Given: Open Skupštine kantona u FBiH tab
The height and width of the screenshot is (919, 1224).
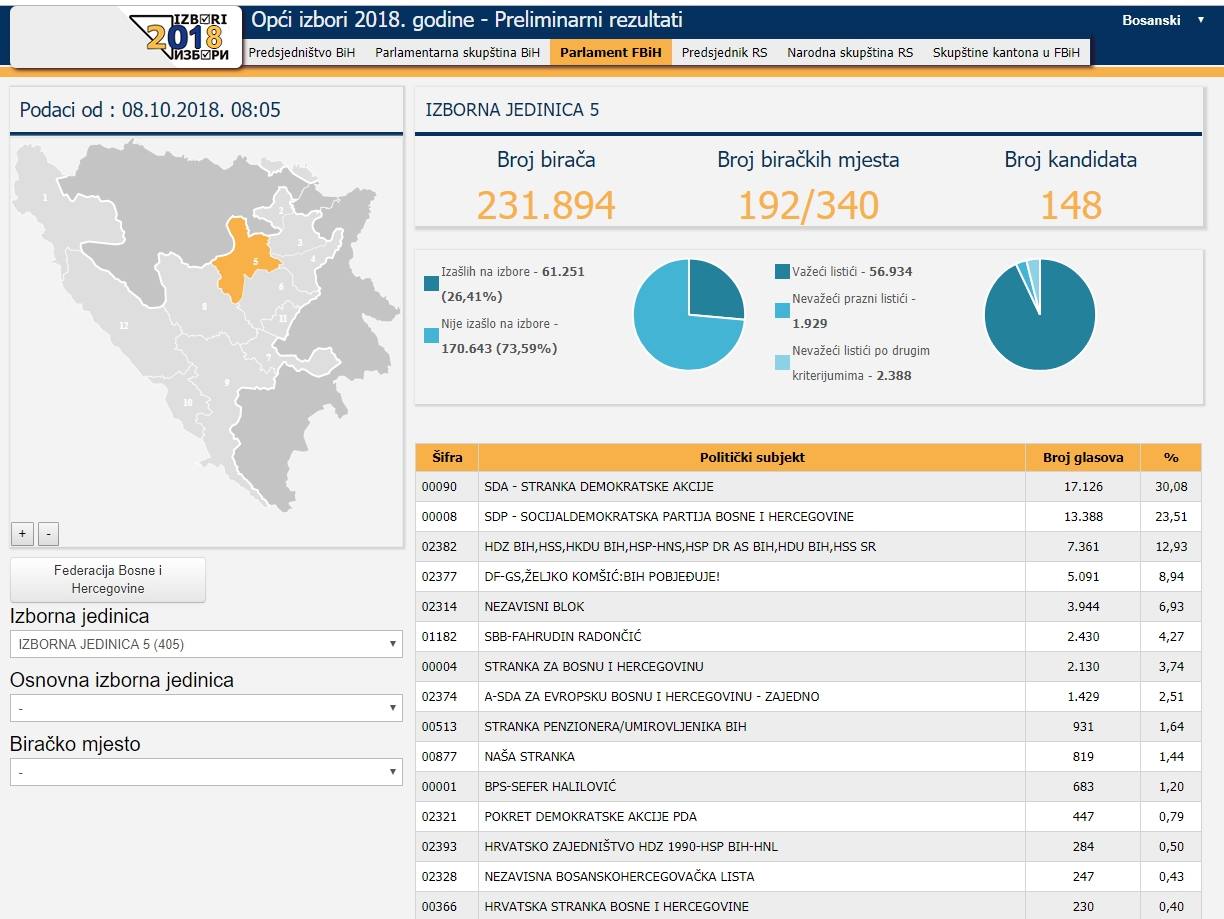Looking at the screenshot, I should coord(1006,52).
